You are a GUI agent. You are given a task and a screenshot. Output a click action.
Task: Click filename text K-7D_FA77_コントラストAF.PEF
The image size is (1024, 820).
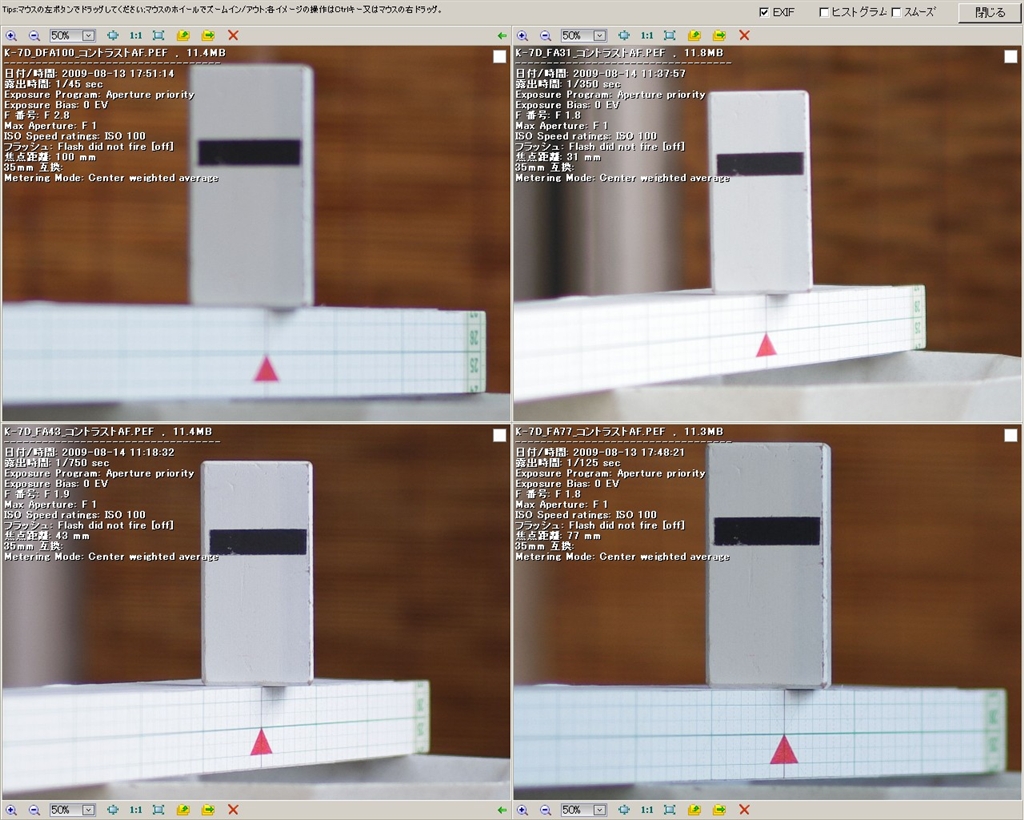[590, 432]
